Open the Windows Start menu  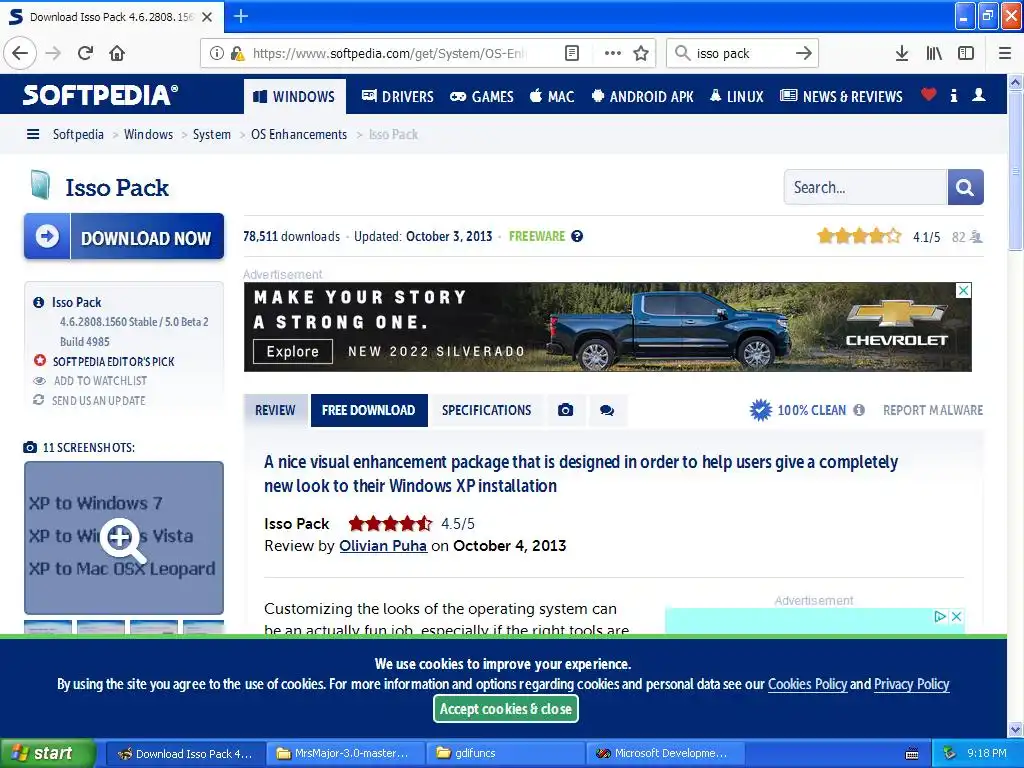click(x=46, y=753)
